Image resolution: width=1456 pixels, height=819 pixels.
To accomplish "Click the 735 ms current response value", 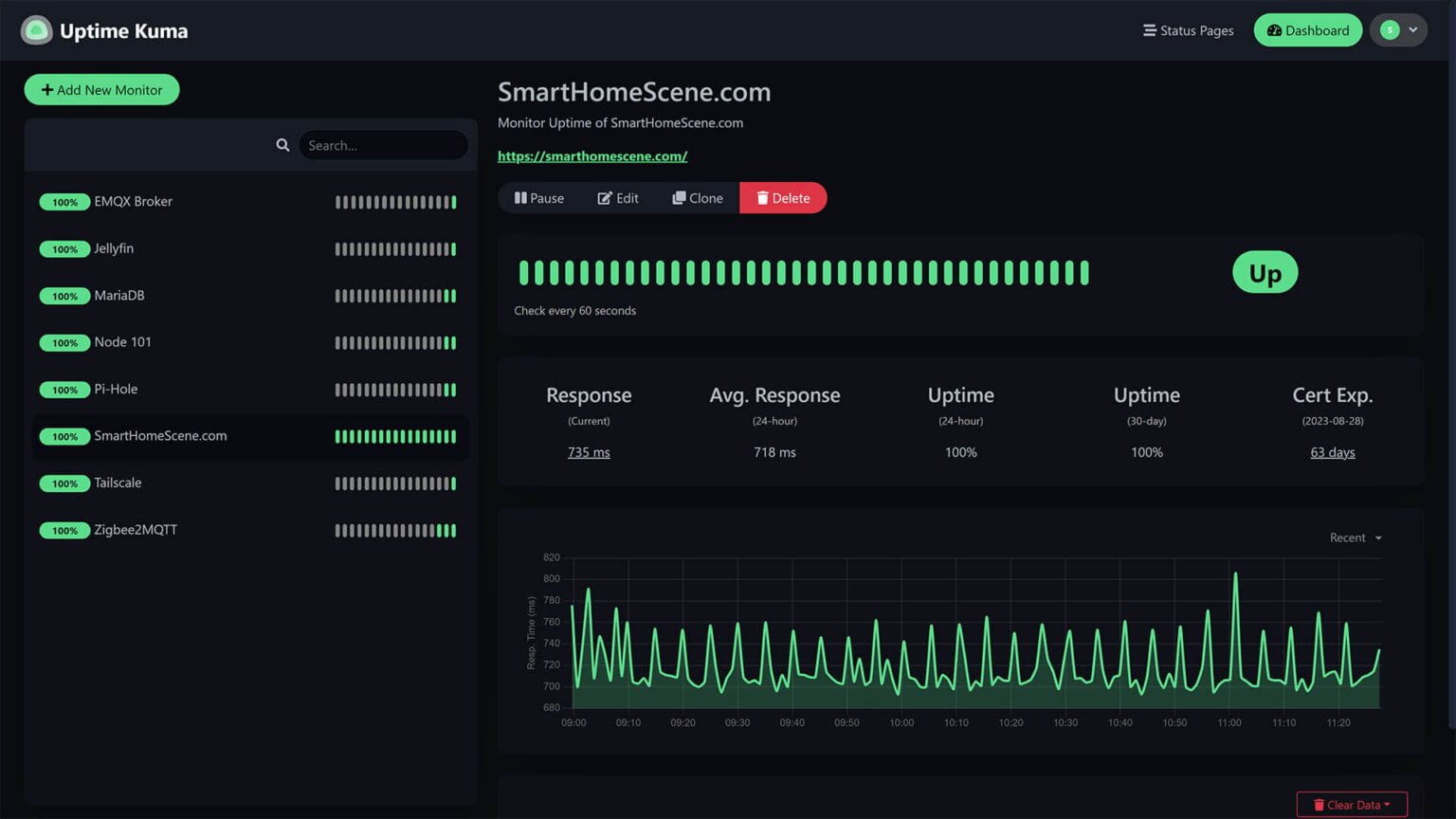I will [589, 452].
